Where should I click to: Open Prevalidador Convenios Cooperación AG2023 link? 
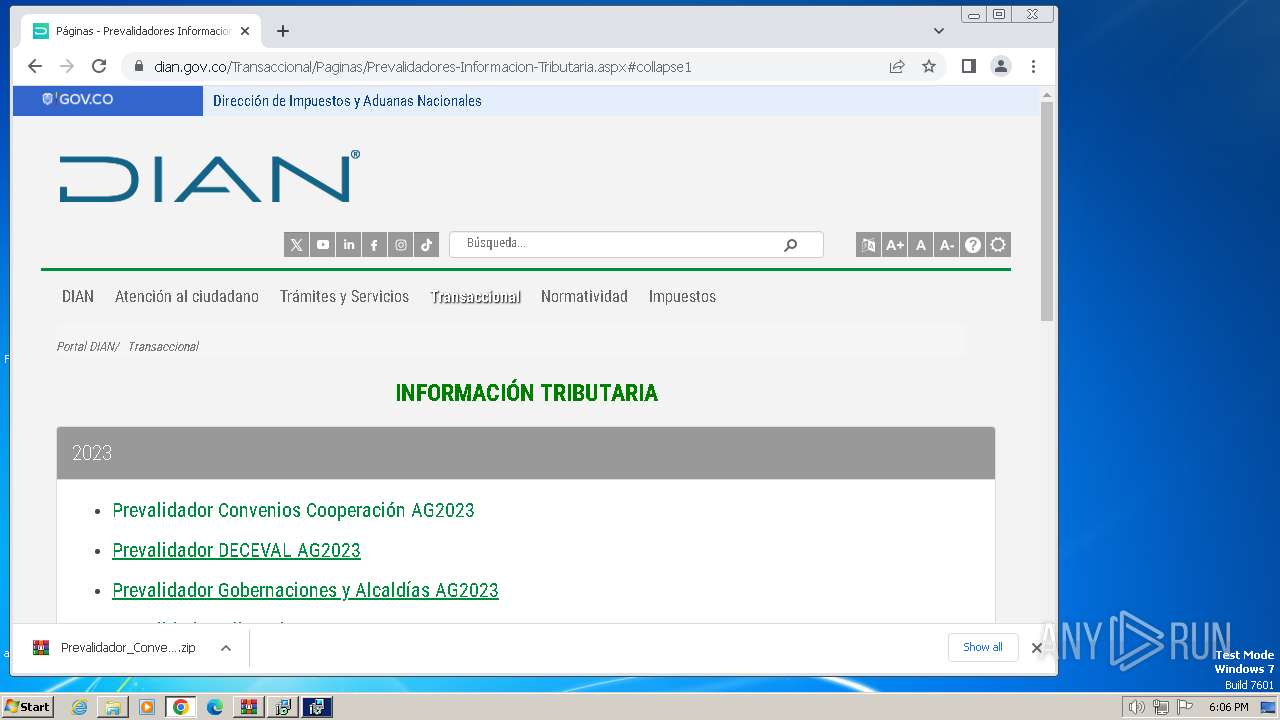[293, 510]
